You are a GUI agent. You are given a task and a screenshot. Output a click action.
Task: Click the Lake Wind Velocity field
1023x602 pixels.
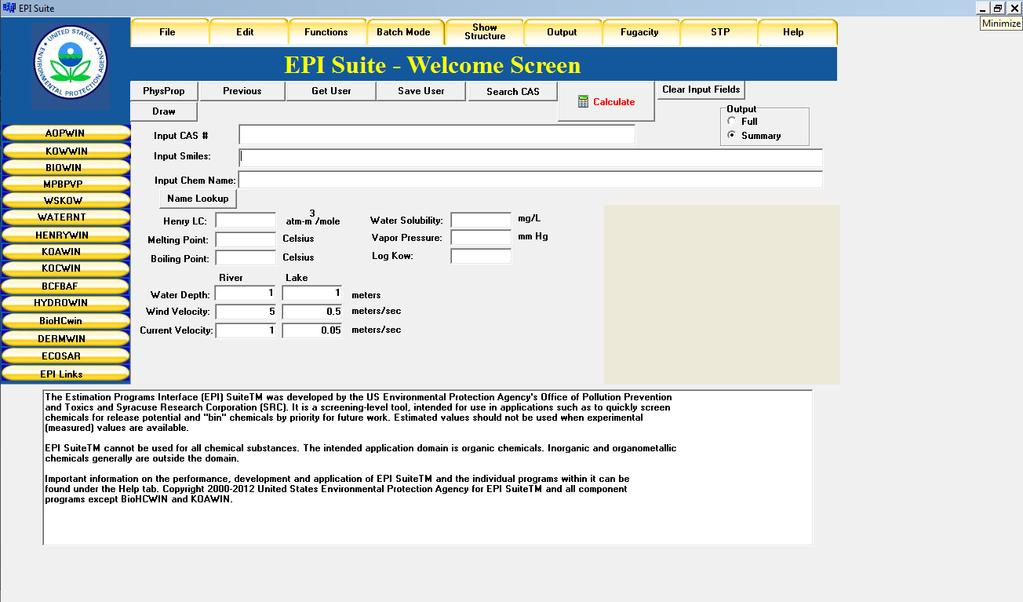coord(313,312)
